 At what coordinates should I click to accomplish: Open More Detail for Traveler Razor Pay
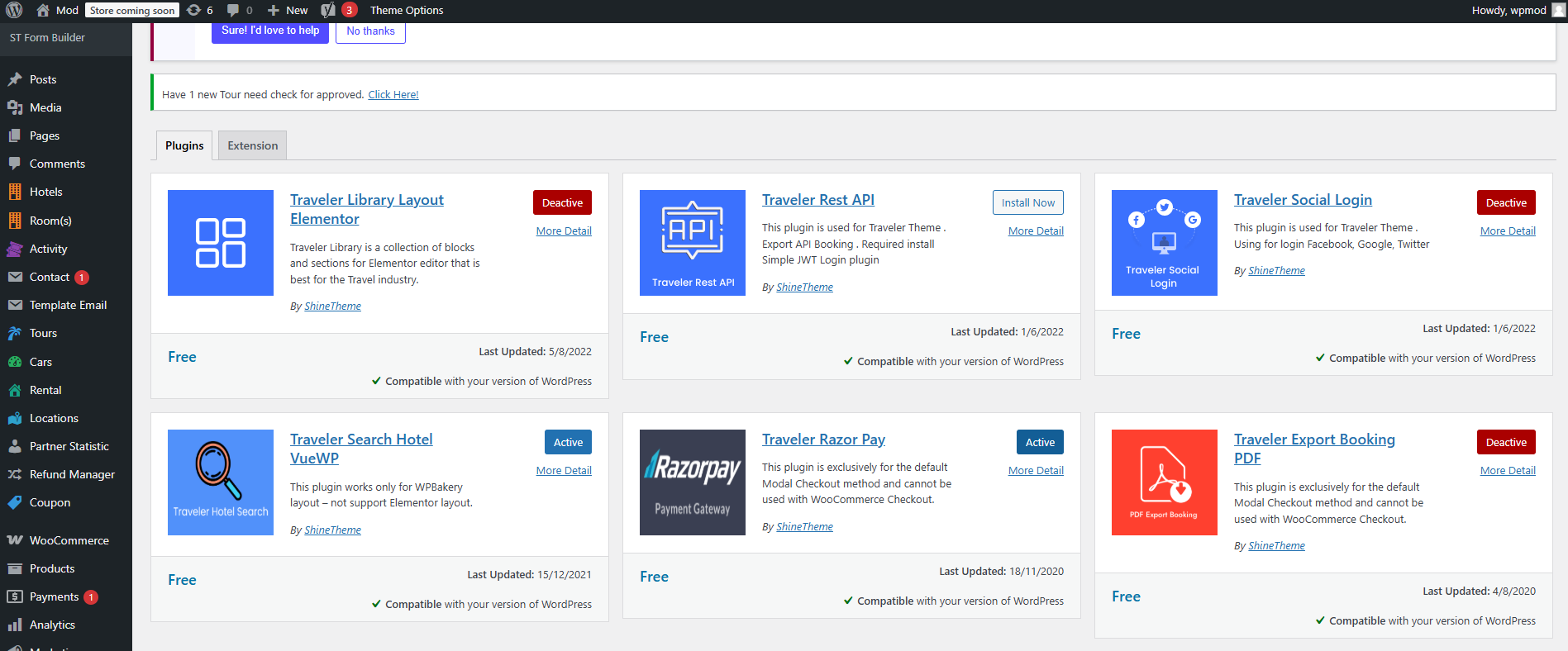pyautogui.click(x=1036, y=471)
